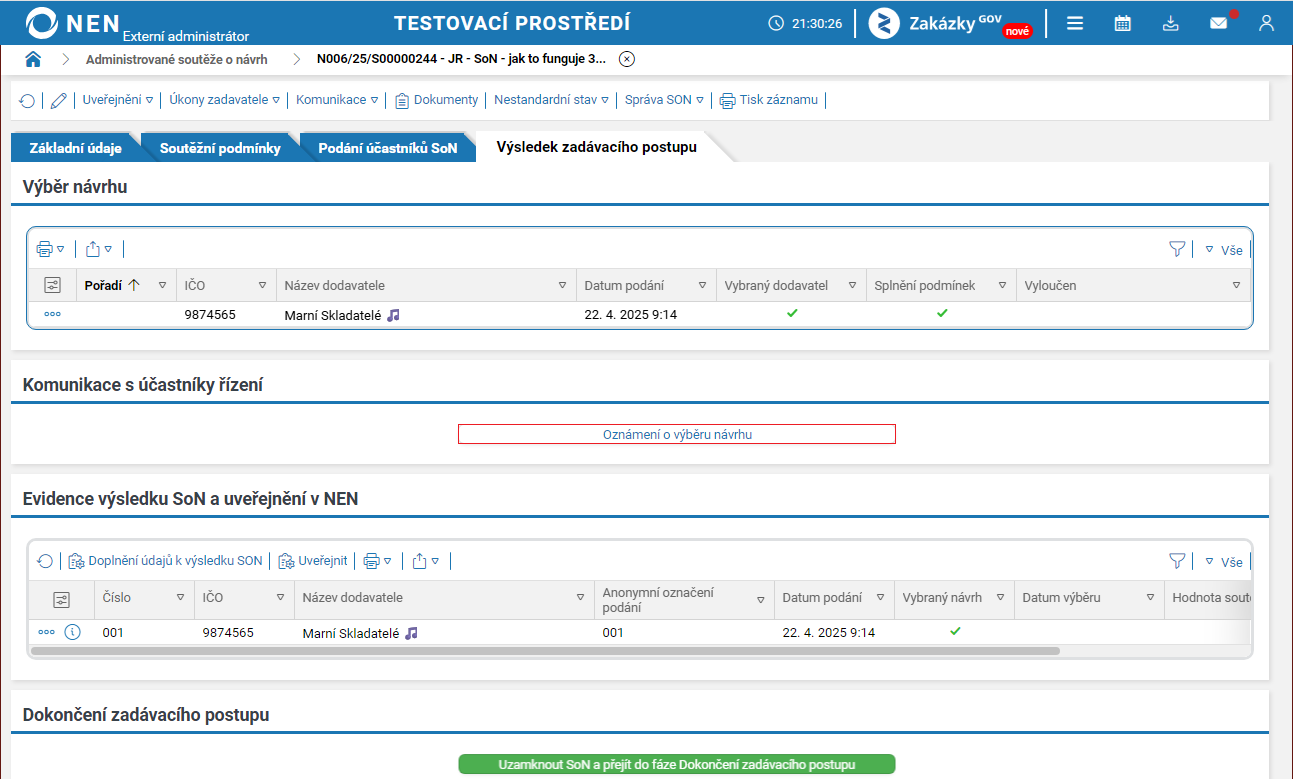Click the horizontal scrollbar in Evidence table
Image resolution: width=1293 pixels, height=779 pixels.
545,651
